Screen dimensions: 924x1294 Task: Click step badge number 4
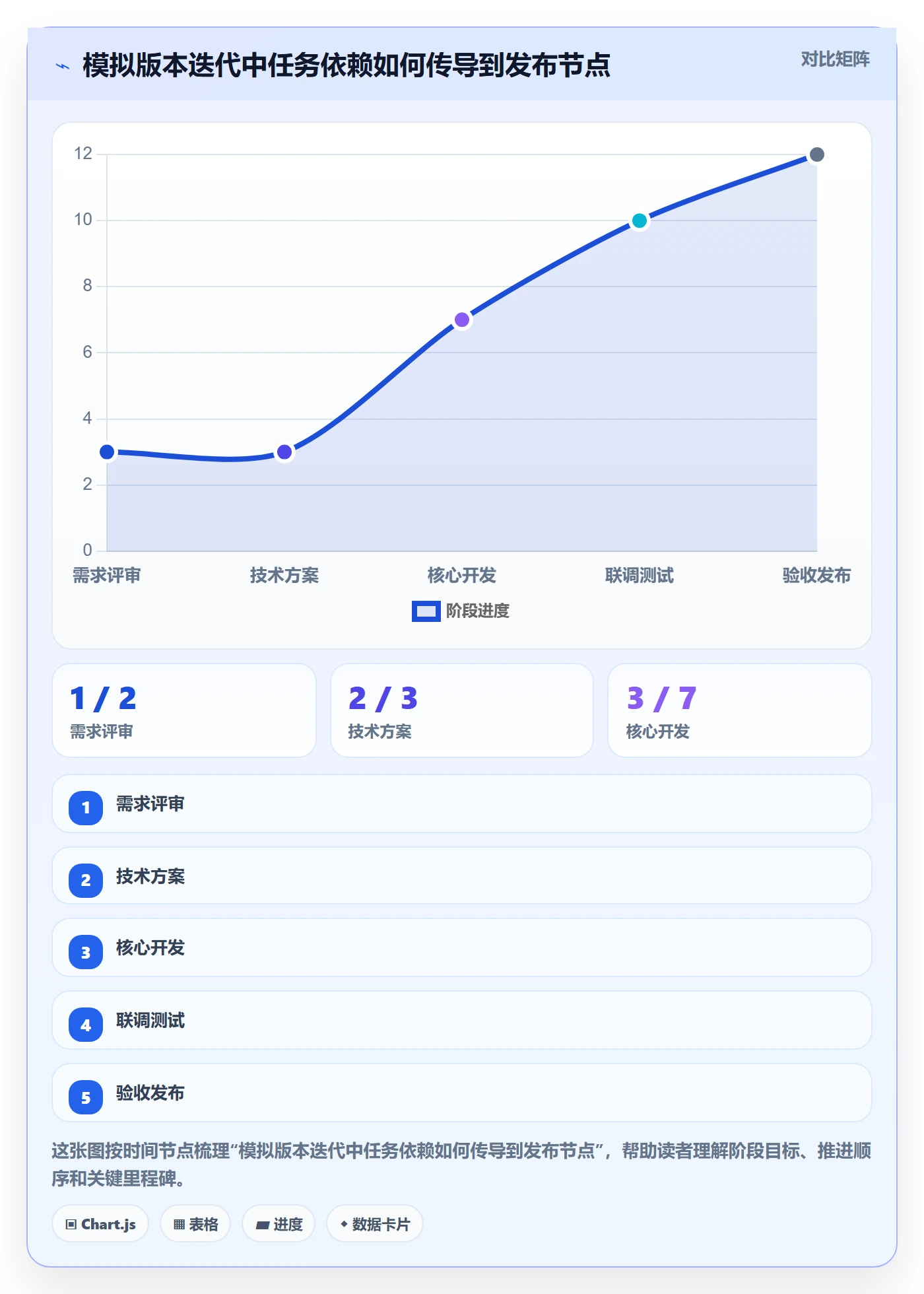(86, 1025)
